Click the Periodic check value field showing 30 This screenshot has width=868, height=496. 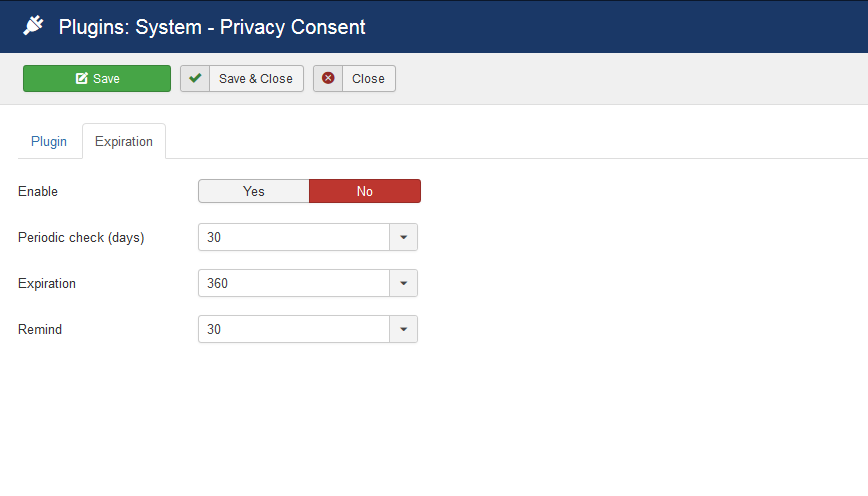293,237
